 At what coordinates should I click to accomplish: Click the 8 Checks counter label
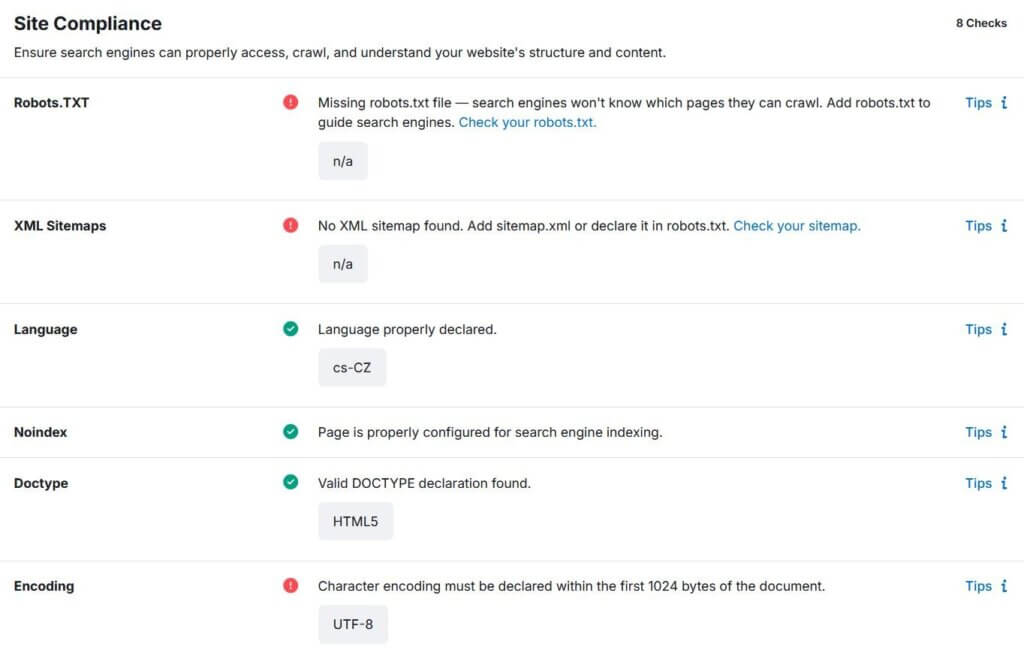(x=981, y=21)
